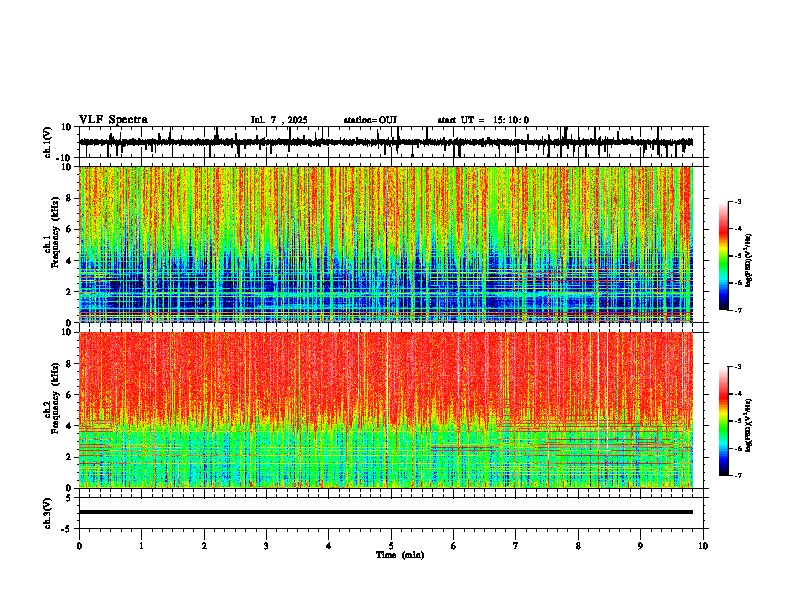Click the '3' tick label on time axis

coord(266,546)
